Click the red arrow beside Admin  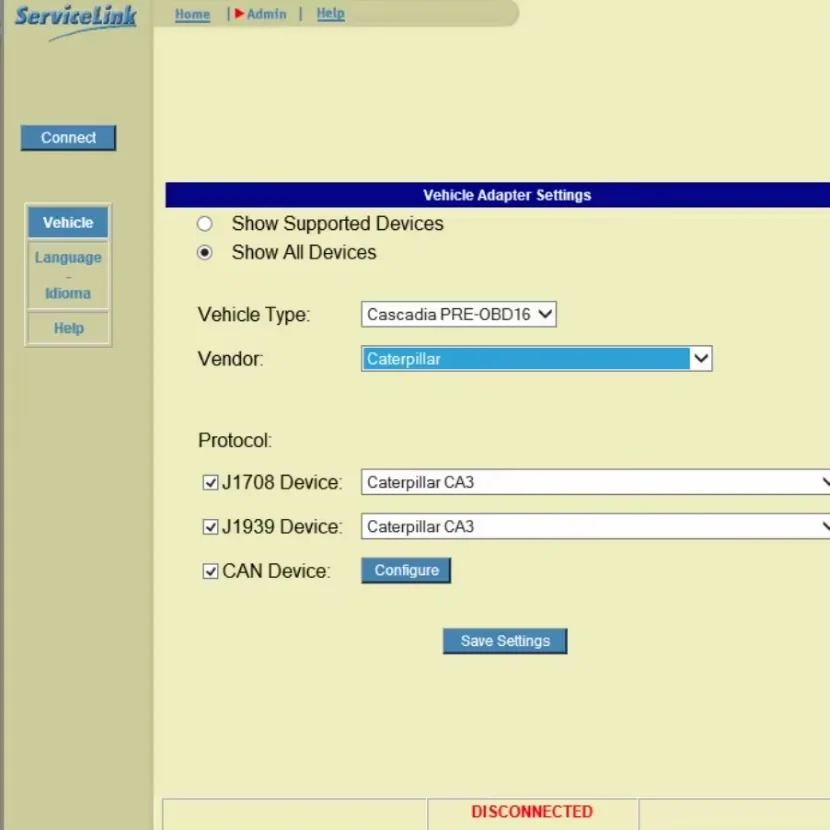pyautogui.click(x=240, y=14)
